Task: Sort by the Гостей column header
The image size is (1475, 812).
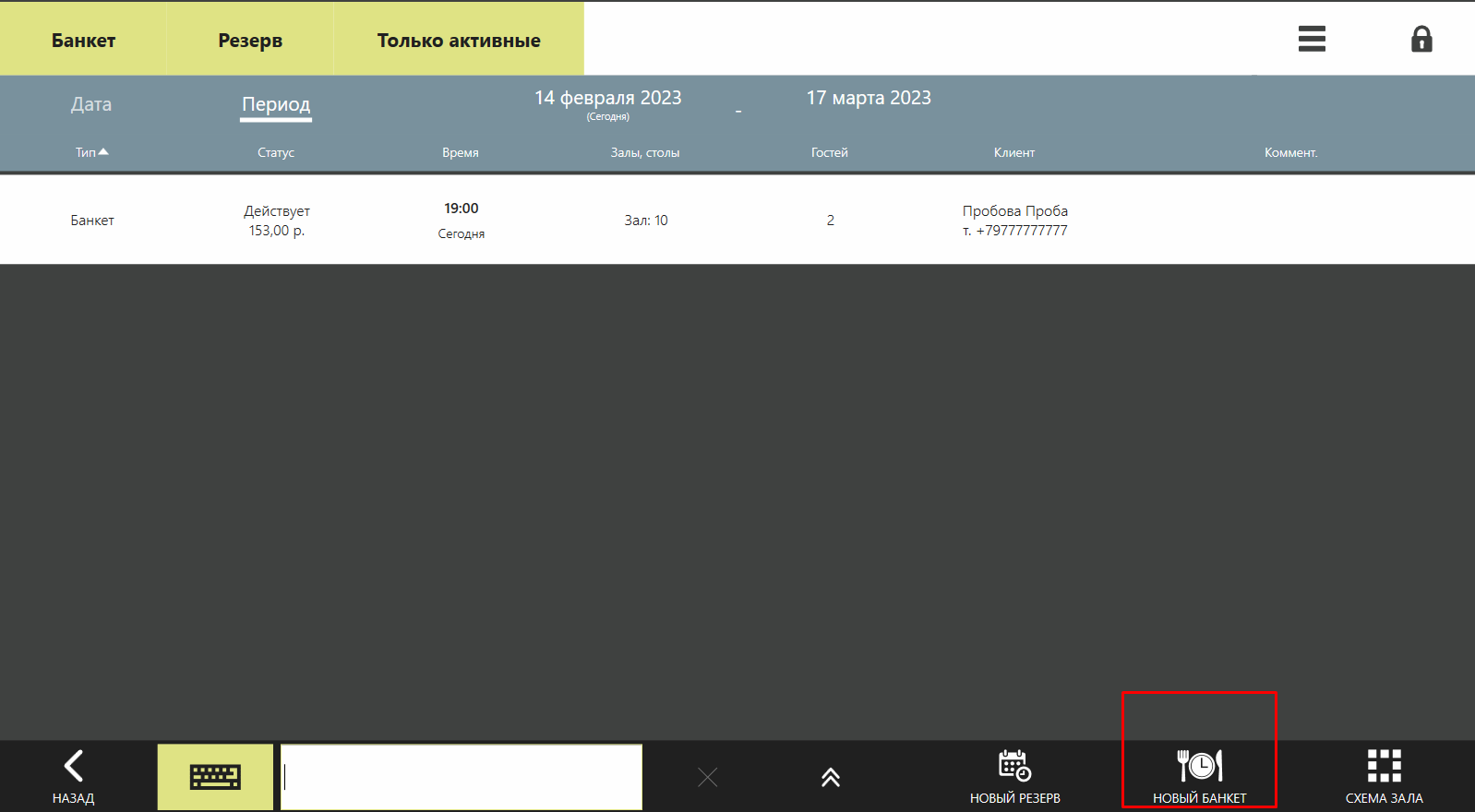Action: [x=830, y=152]
